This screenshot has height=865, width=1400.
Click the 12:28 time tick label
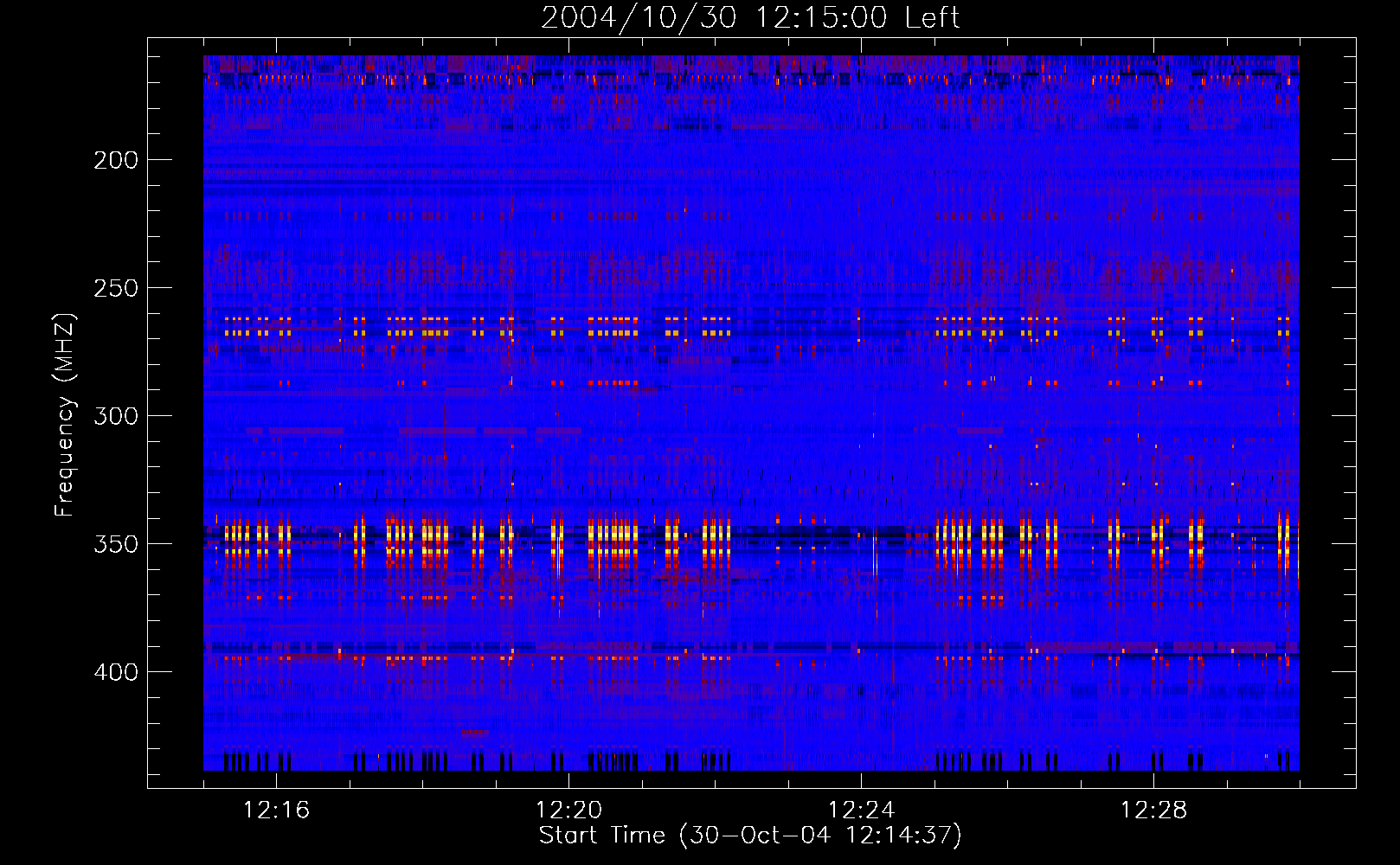pos(1153,811)
